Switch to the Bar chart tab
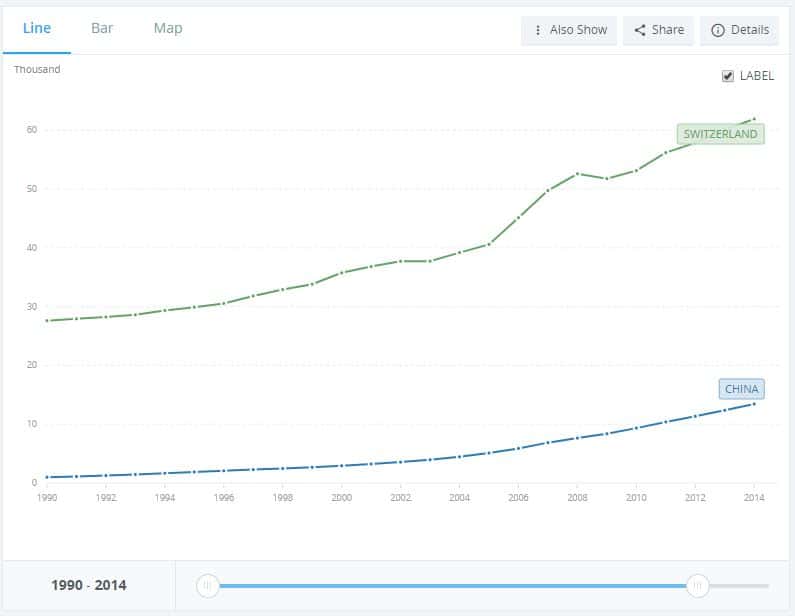Screen dimensions: 795x616 click(x=102, y=28)
